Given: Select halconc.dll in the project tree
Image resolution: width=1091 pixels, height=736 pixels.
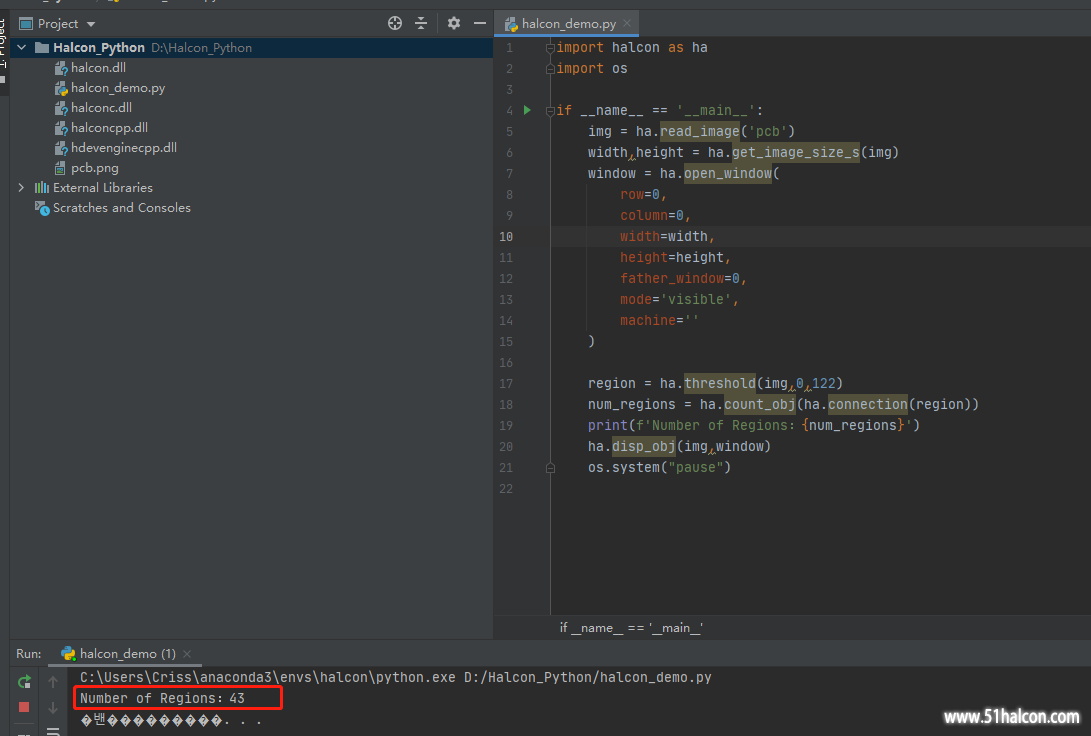Looking at the screenshot, I should tap(101, 108).
